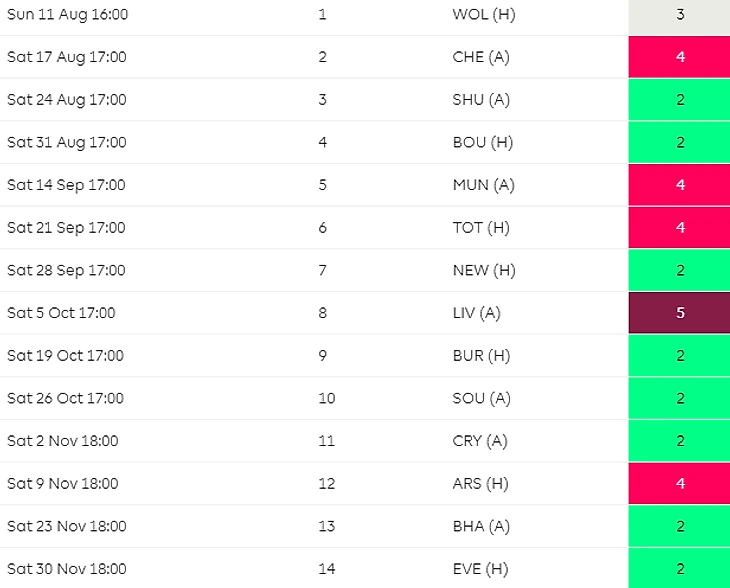Click the red difficulty 4 cell for ARS
The height and width of the screenshot is (588, 730).
point(679,484)
